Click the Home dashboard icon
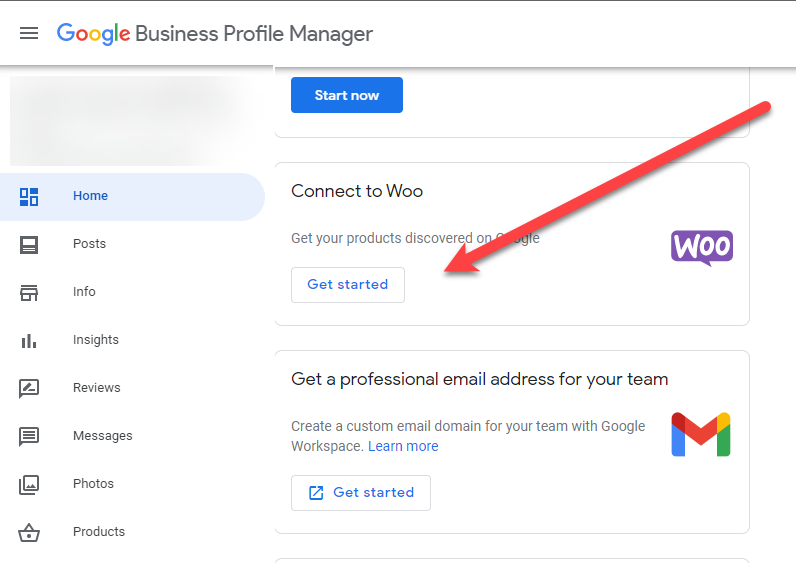The height and width of the screenshot is (563, 796). coord(29,197)
